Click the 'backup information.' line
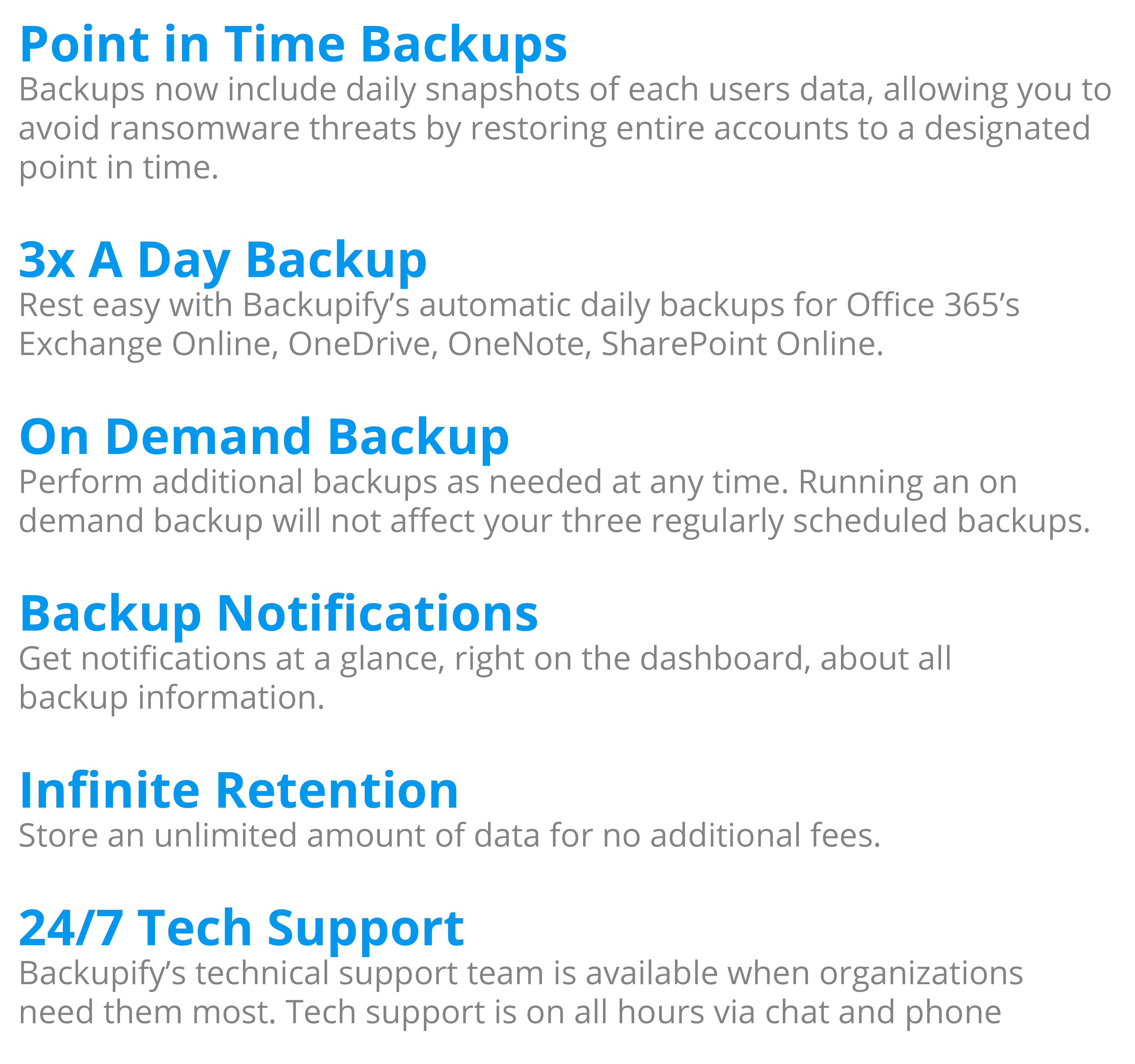The width and height of the screenshot is (1135, 1064). coord(172,699)
